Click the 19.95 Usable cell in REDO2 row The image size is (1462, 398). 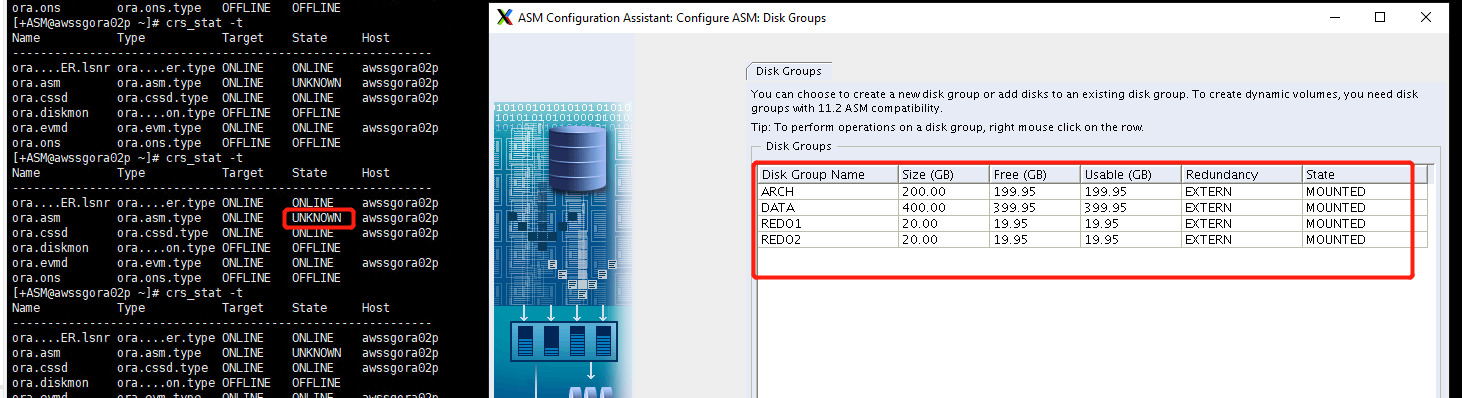tap(1131, 239)
